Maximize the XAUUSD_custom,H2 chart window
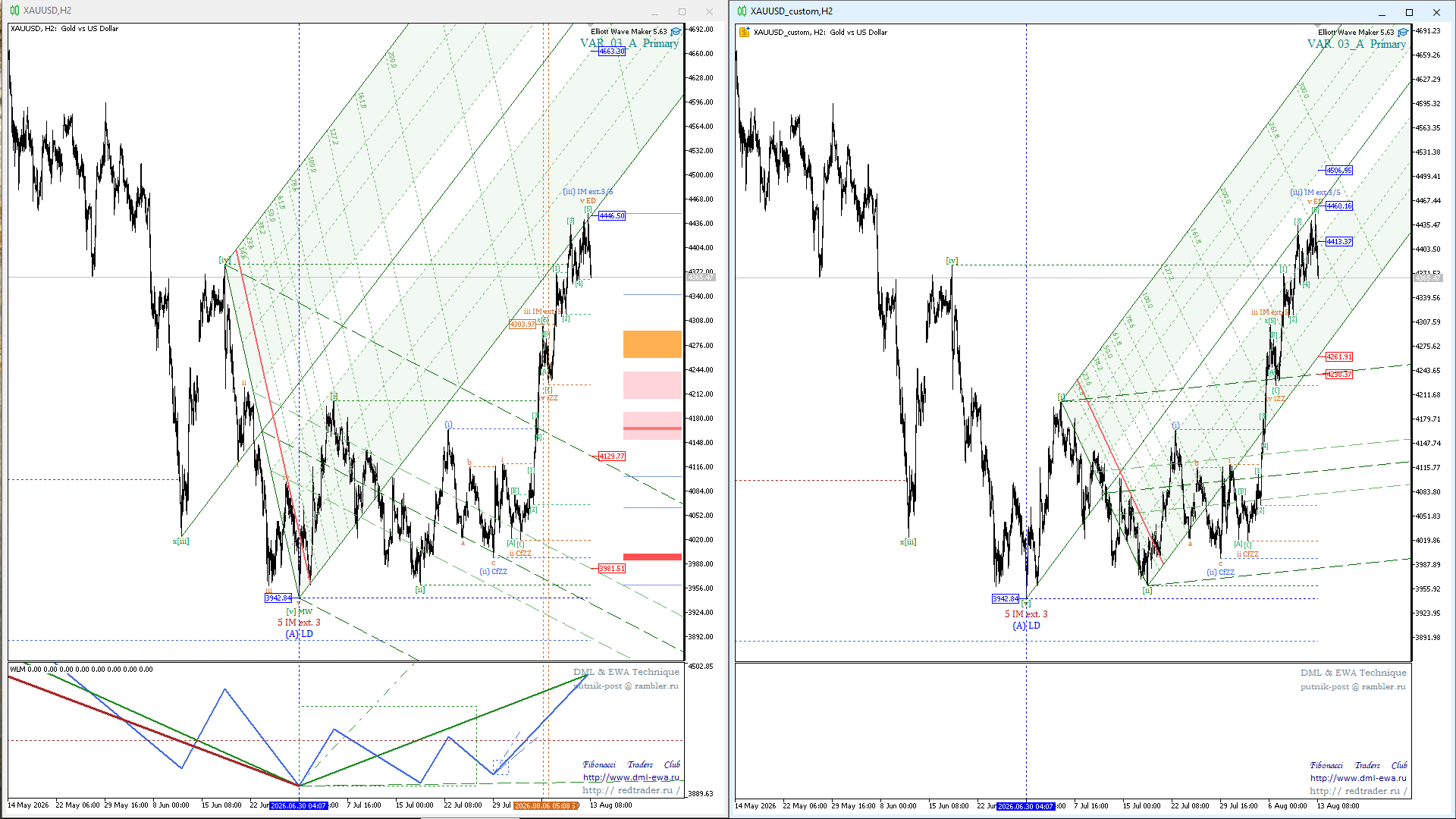Viewport: 1456px width, 819px height. [x=1409, y=12]
